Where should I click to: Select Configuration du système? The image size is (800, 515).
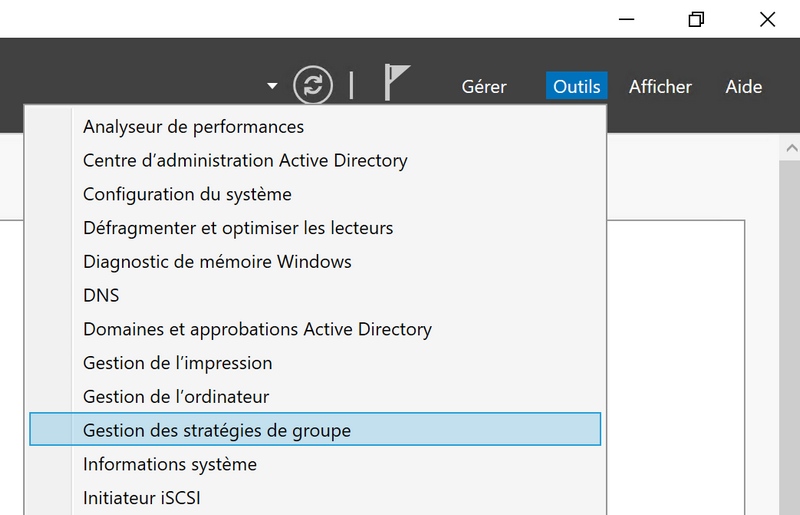(x=187, y=194)
